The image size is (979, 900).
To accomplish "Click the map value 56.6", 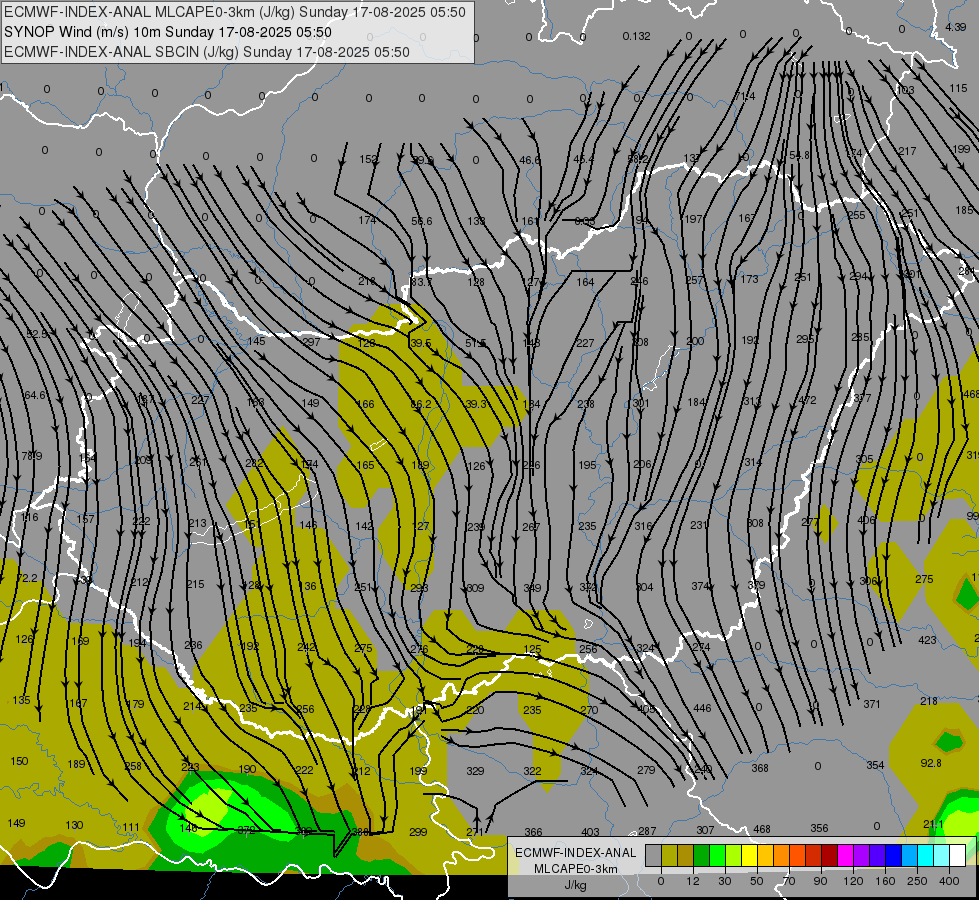I will click(421, 221).
